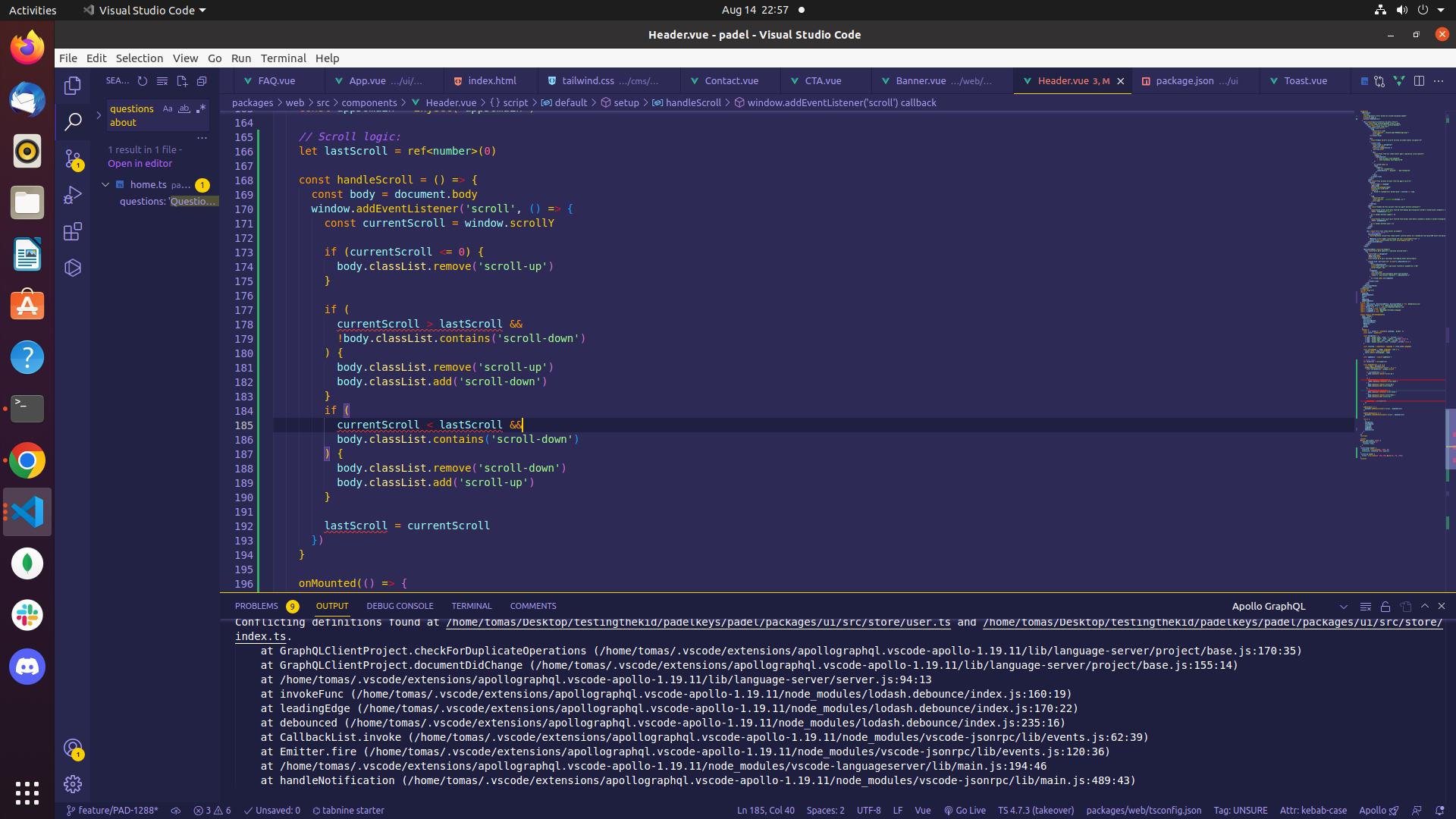Click the errors and warnings counter
Viewport: 1456px width, 819px height.
tap(212, 810)
